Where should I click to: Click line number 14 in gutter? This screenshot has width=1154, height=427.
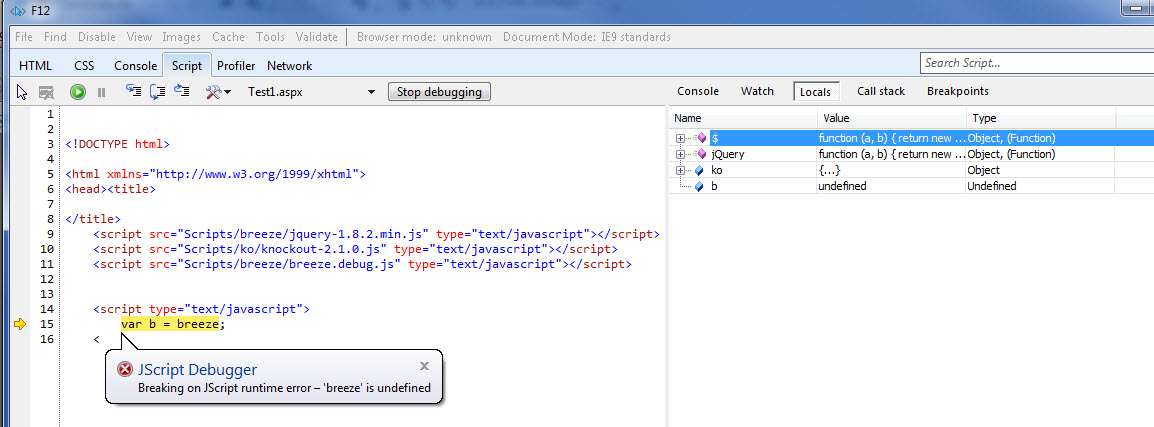(x=47, y=309)
